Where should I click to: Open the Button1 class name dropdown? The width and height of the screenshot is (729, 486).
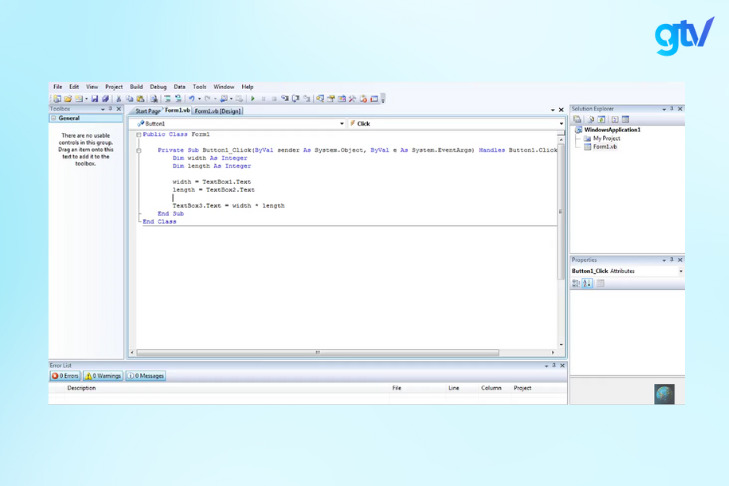pyautogui.click(x=342, y=124)
